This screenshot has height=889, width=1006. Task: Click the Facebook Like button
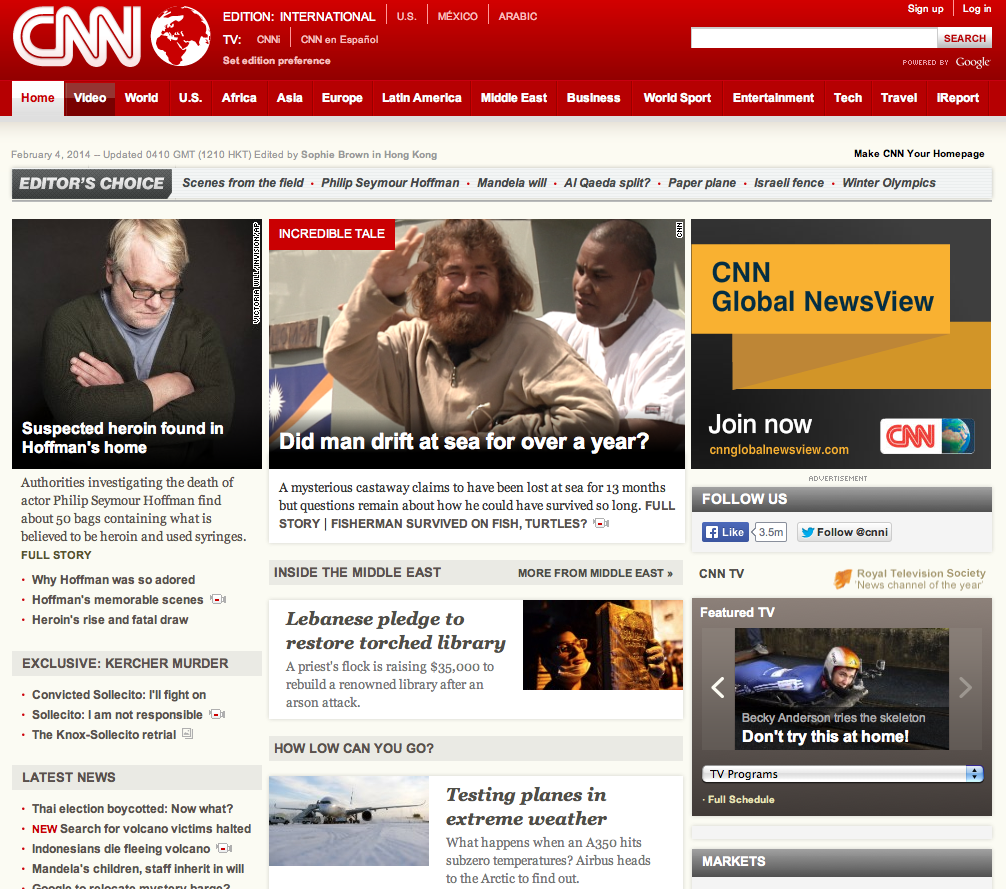point(725,532)
